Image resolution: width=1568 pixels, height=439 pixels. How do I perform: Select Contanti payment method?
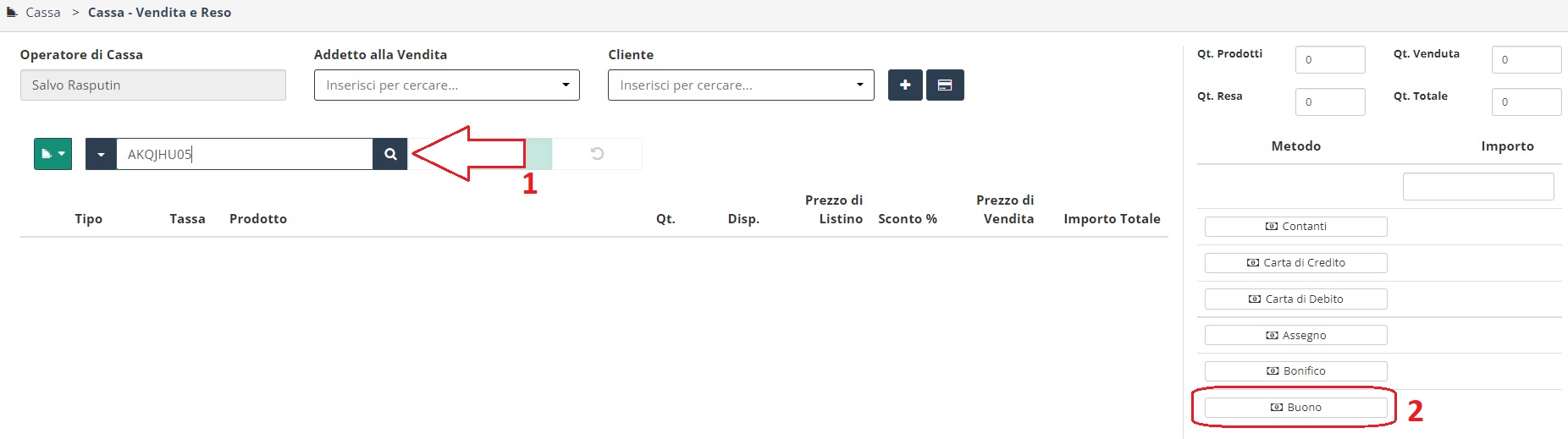pos(1295,227)
